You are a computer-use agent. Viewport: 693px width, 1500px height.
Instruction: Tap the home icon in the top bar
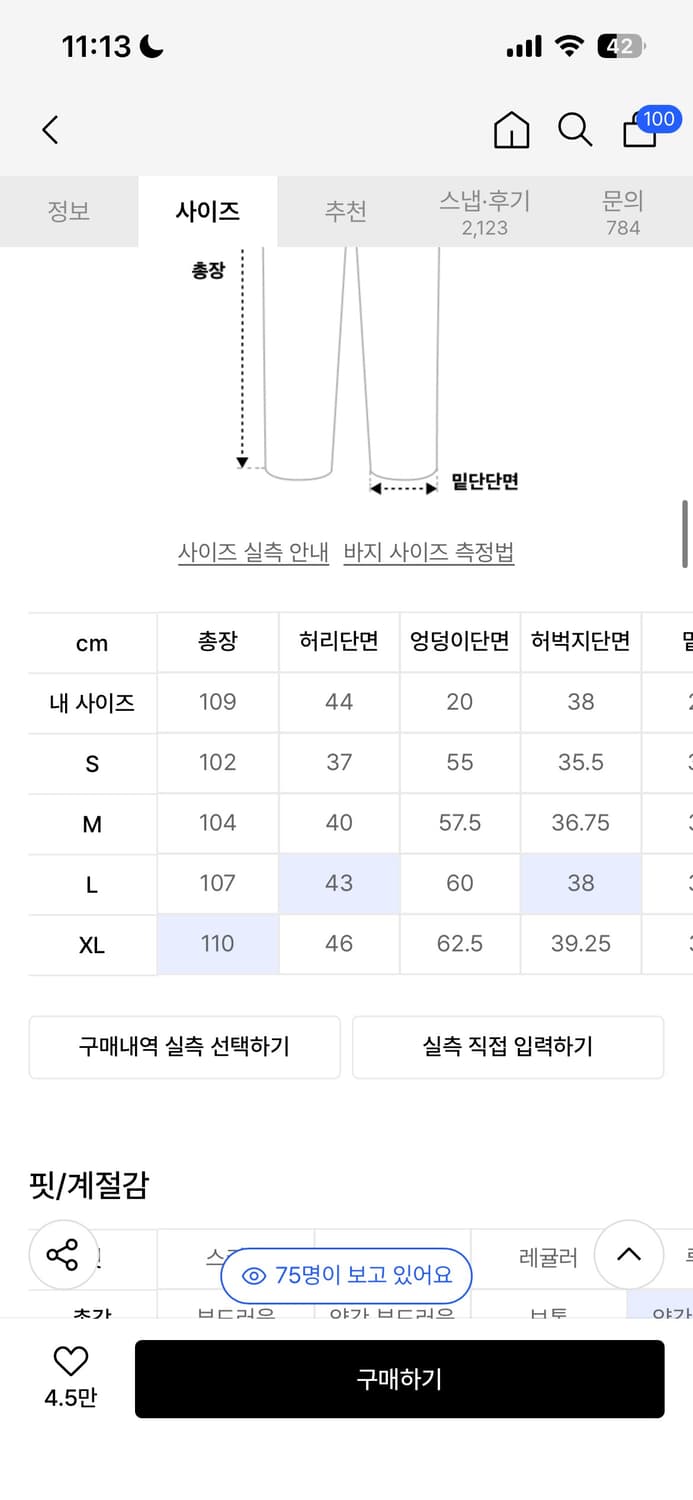tap(512, 130)
